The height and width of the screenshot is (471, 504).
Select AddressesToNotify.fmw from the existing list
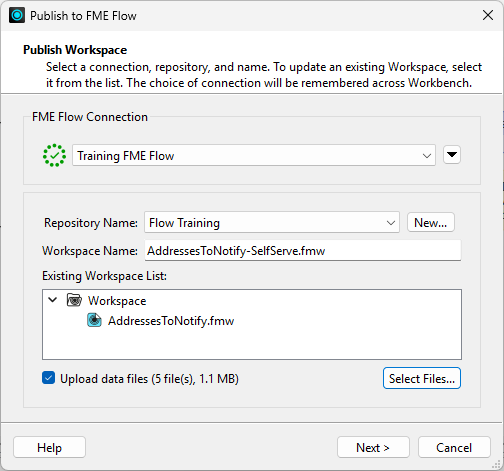[x=171, y=321]
